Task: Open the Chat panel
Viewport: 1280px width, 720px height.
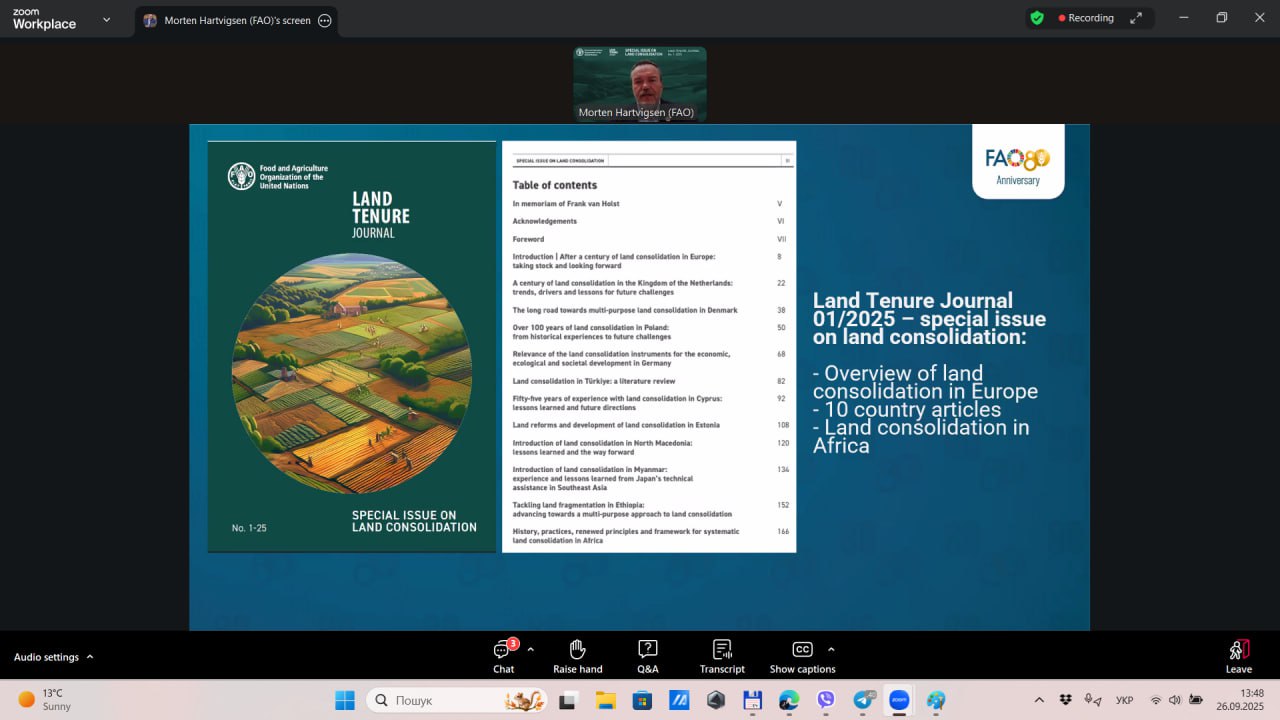Action: point(503,656)
